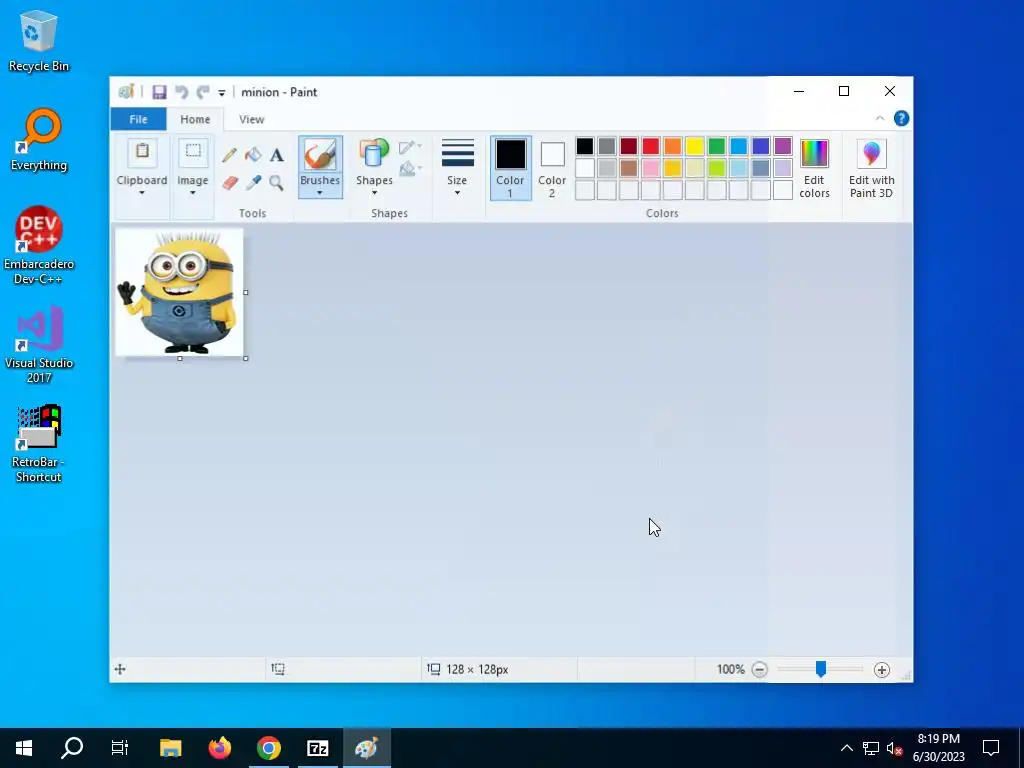The height and width of the screenshot is (768, 1024).
Task: Click the minion image on canvas
Action: coord(179,292)
